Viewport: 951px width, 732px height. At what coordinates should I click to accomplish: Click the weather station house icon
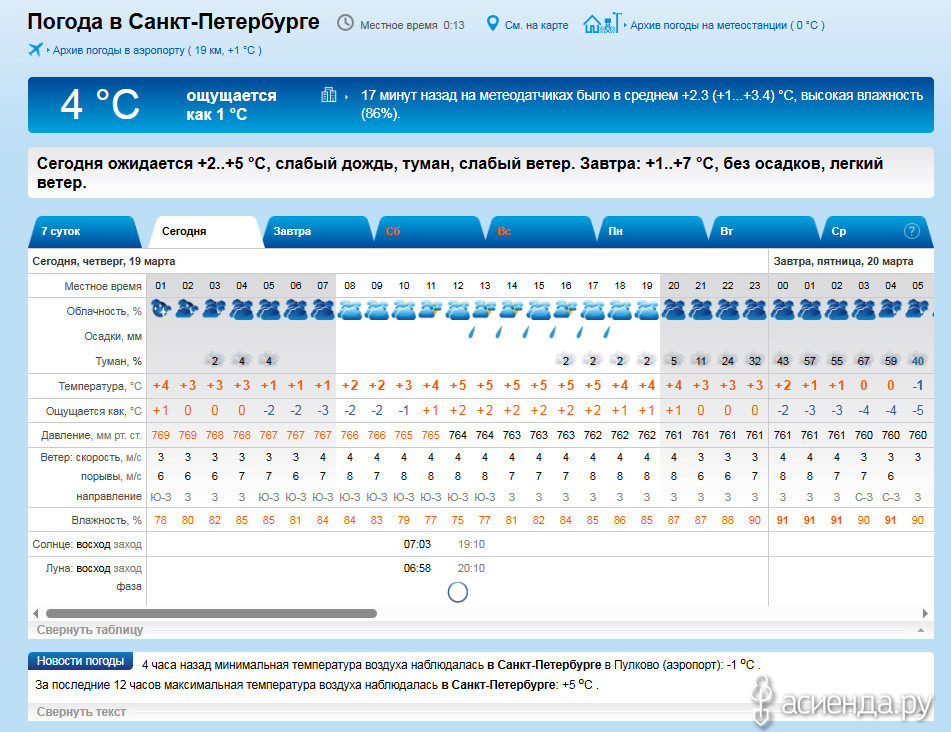tap(600, 23)
